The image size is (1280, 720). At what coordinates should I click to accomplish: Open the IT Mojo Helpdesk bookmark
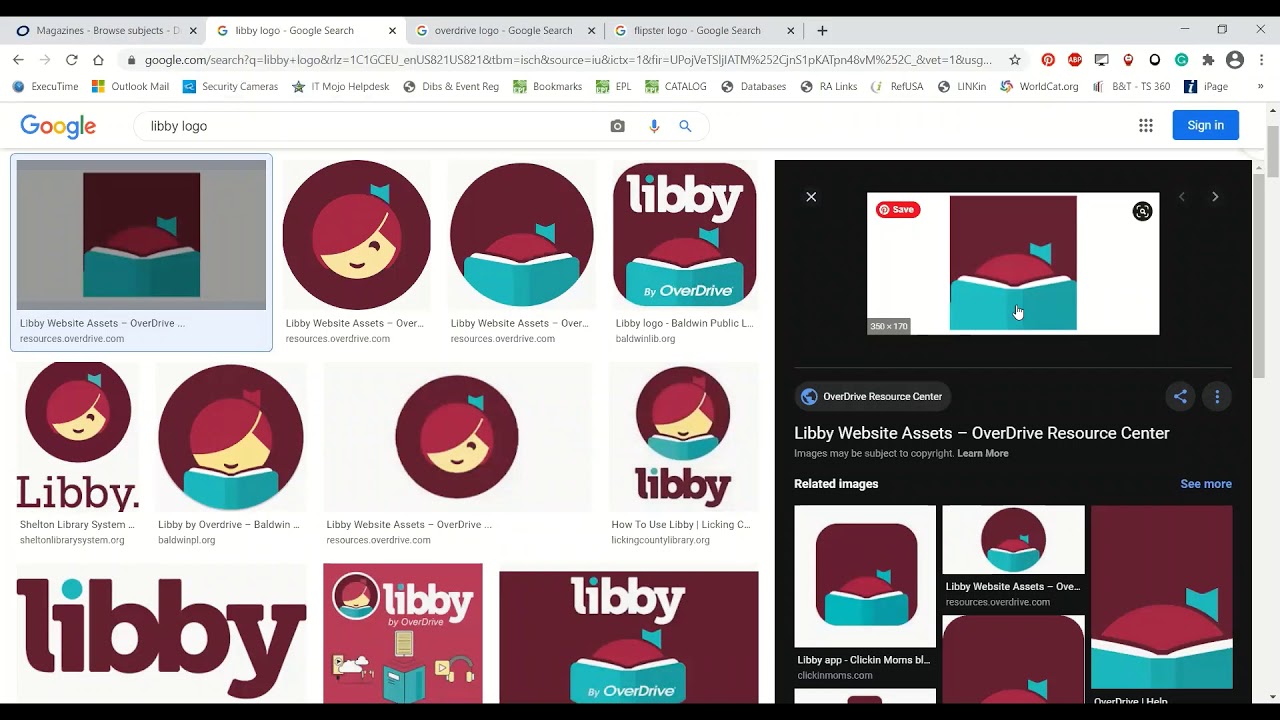pyautogui.click(x=341, y=86)
